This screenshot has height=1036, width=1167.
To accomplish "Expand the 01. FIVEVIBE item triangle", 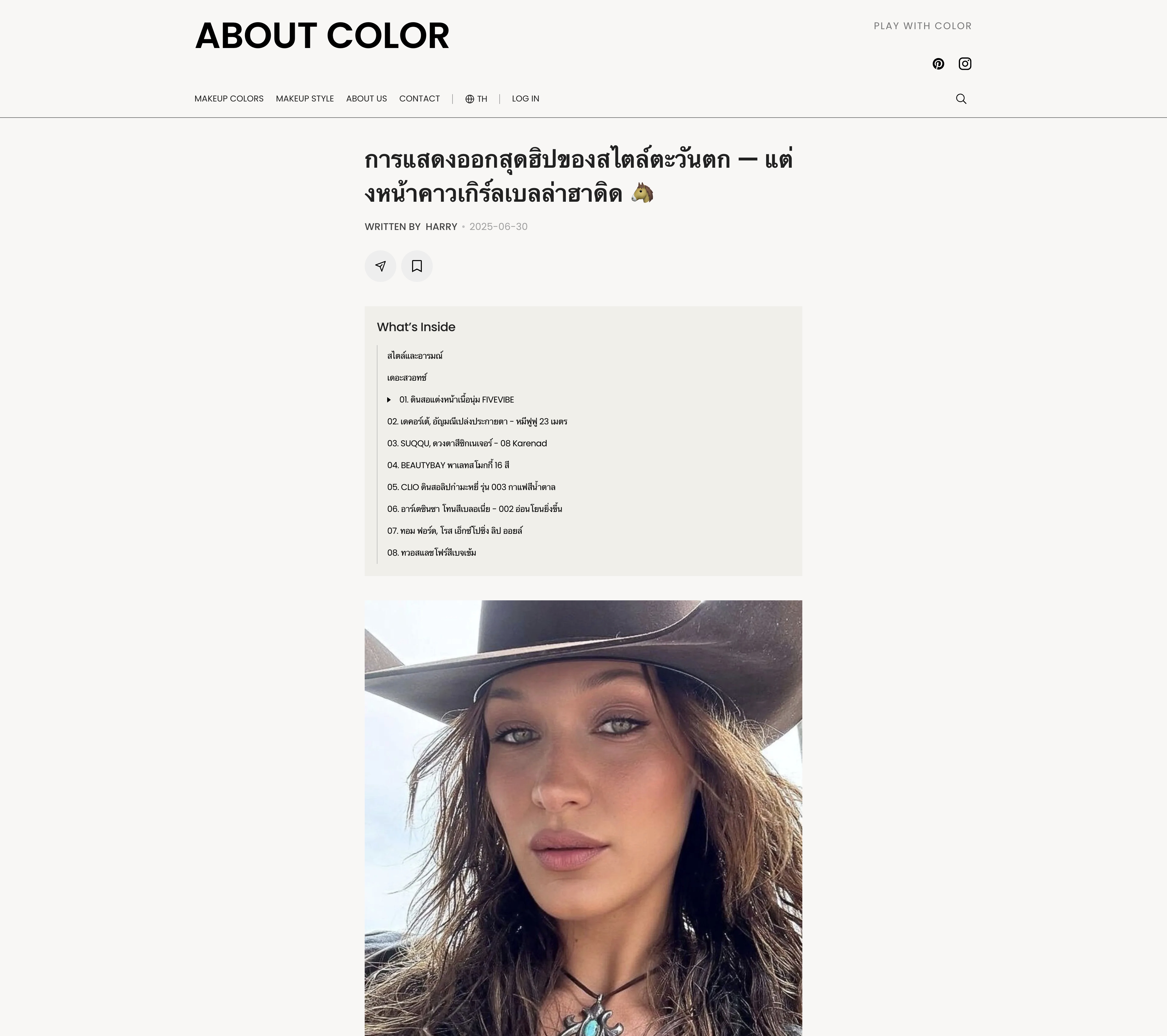I will [389, 400].
